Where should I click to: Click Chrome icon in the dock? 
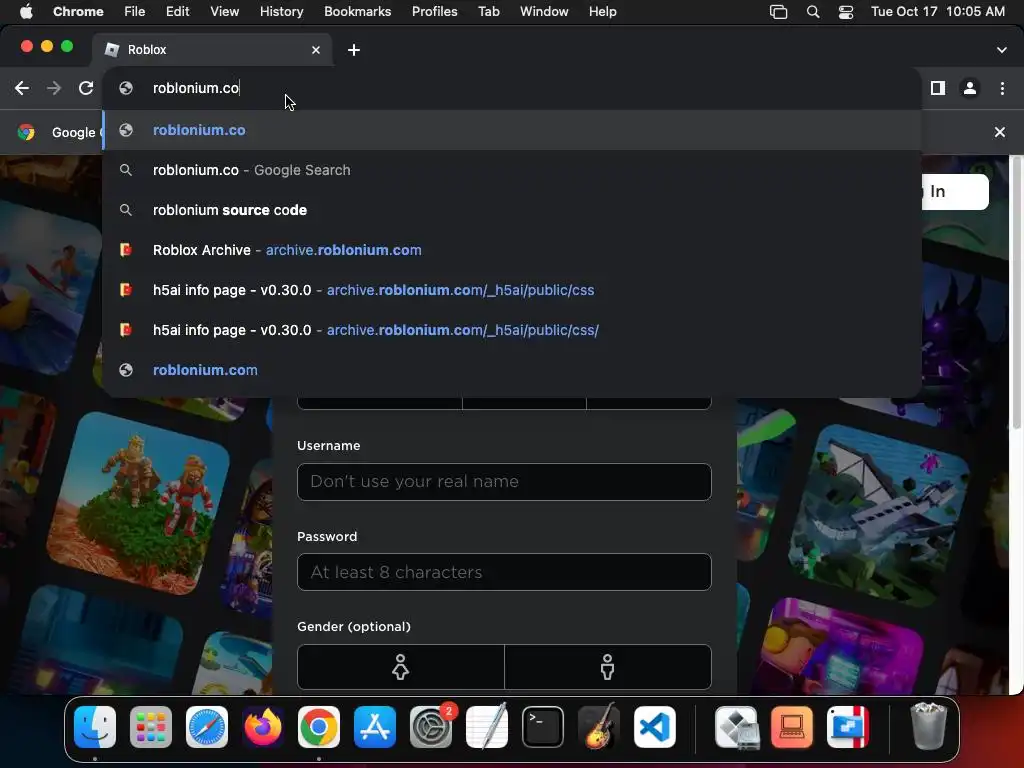319,727
